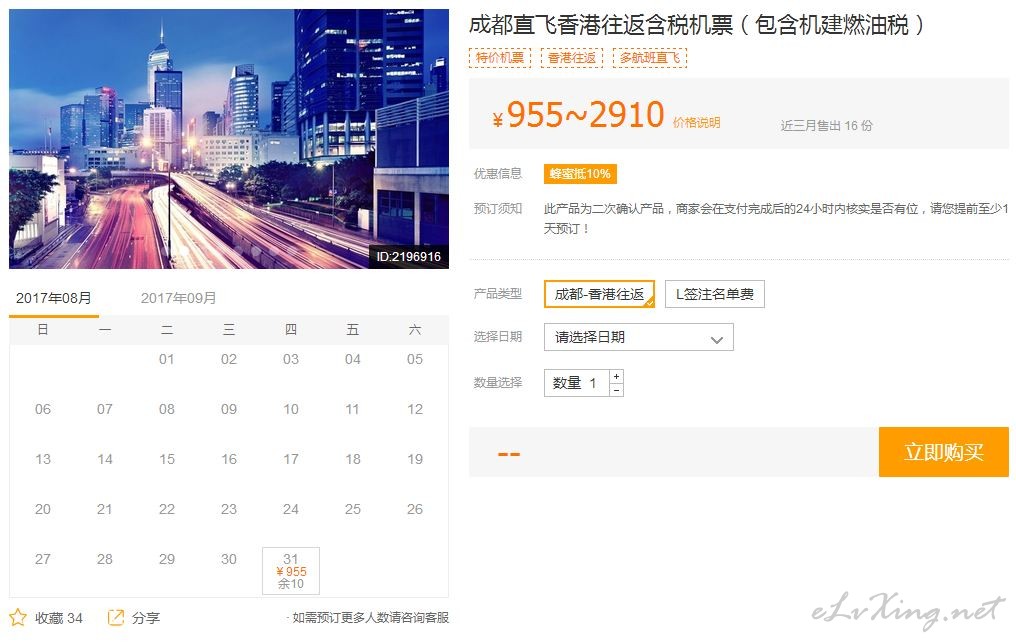
Task: Click the ID:2196916 label on photo
Action: coord(408,257)
